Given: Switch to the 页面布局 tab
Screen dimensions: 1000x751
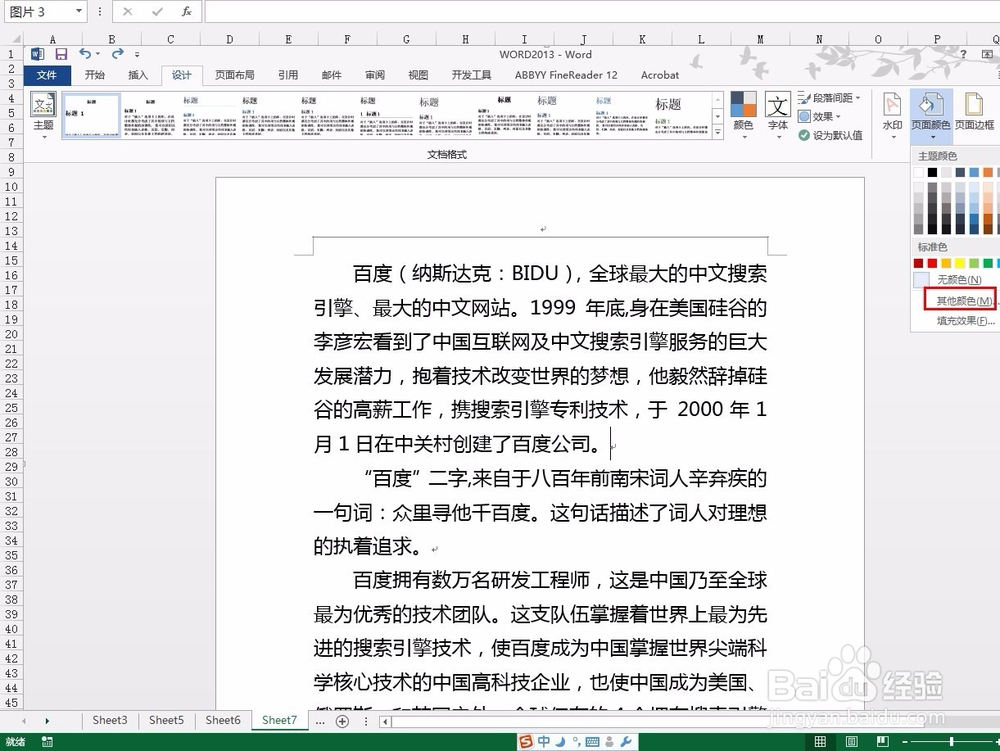Looking at the screenshot, I should [235, 75].
